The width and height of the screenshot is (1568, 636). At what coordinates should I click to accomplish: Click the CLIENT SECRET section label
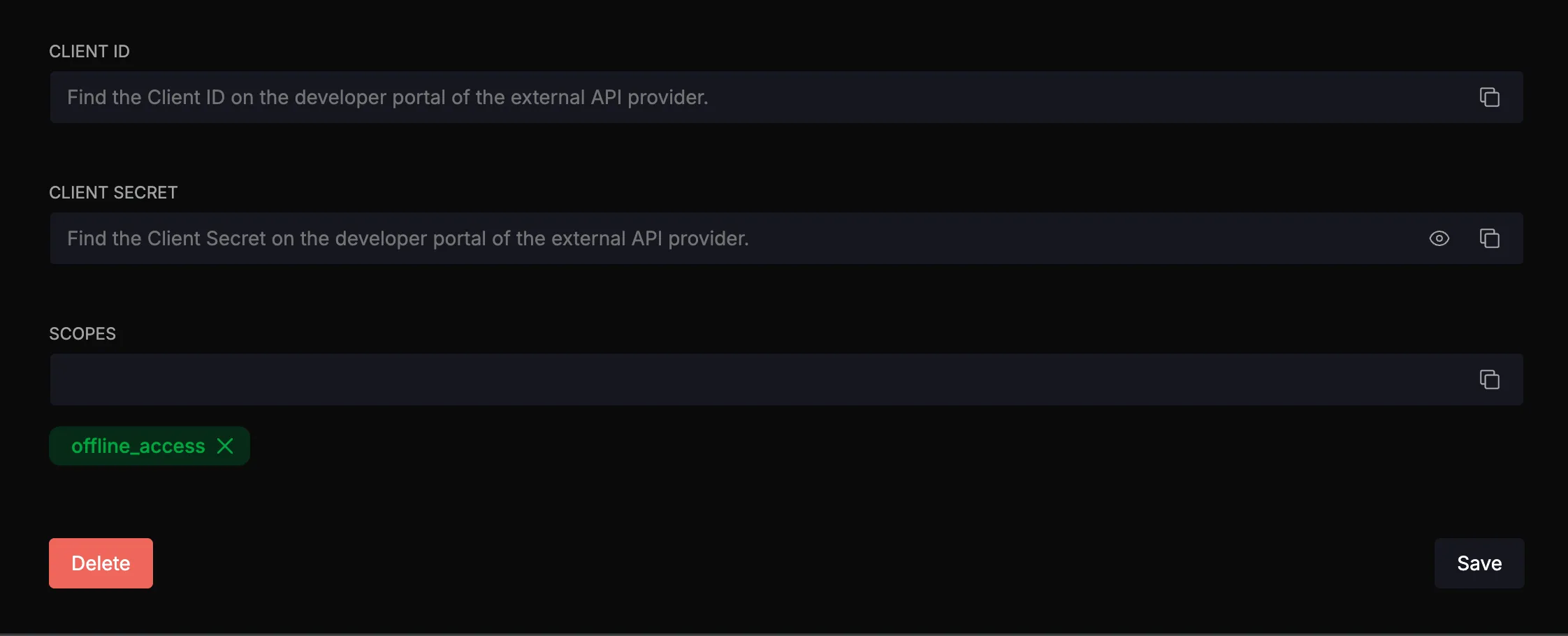(x=113, y=192)
